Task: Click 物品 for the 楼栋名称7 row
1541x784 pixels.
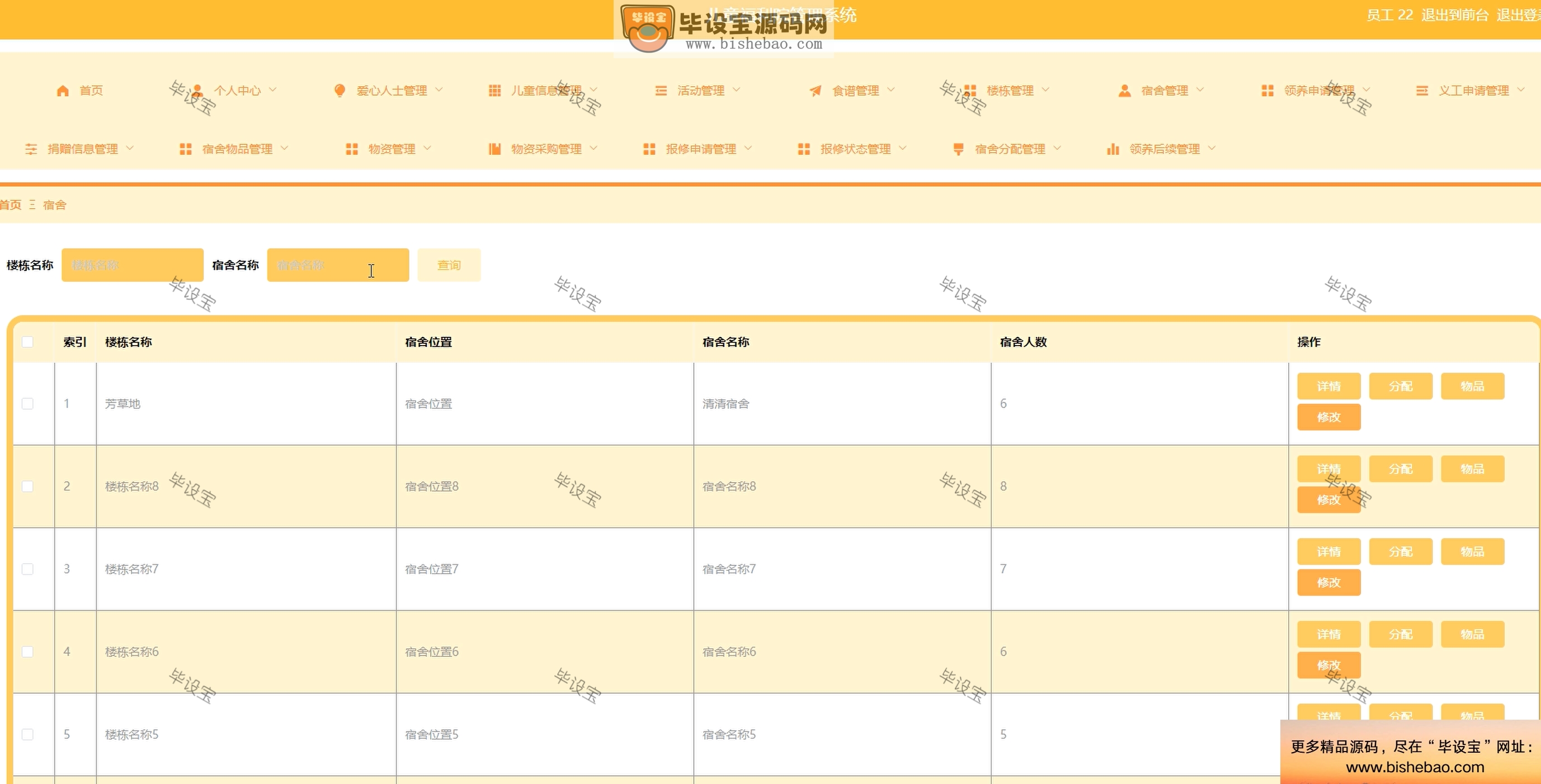Action: (x=1473, y=551)
